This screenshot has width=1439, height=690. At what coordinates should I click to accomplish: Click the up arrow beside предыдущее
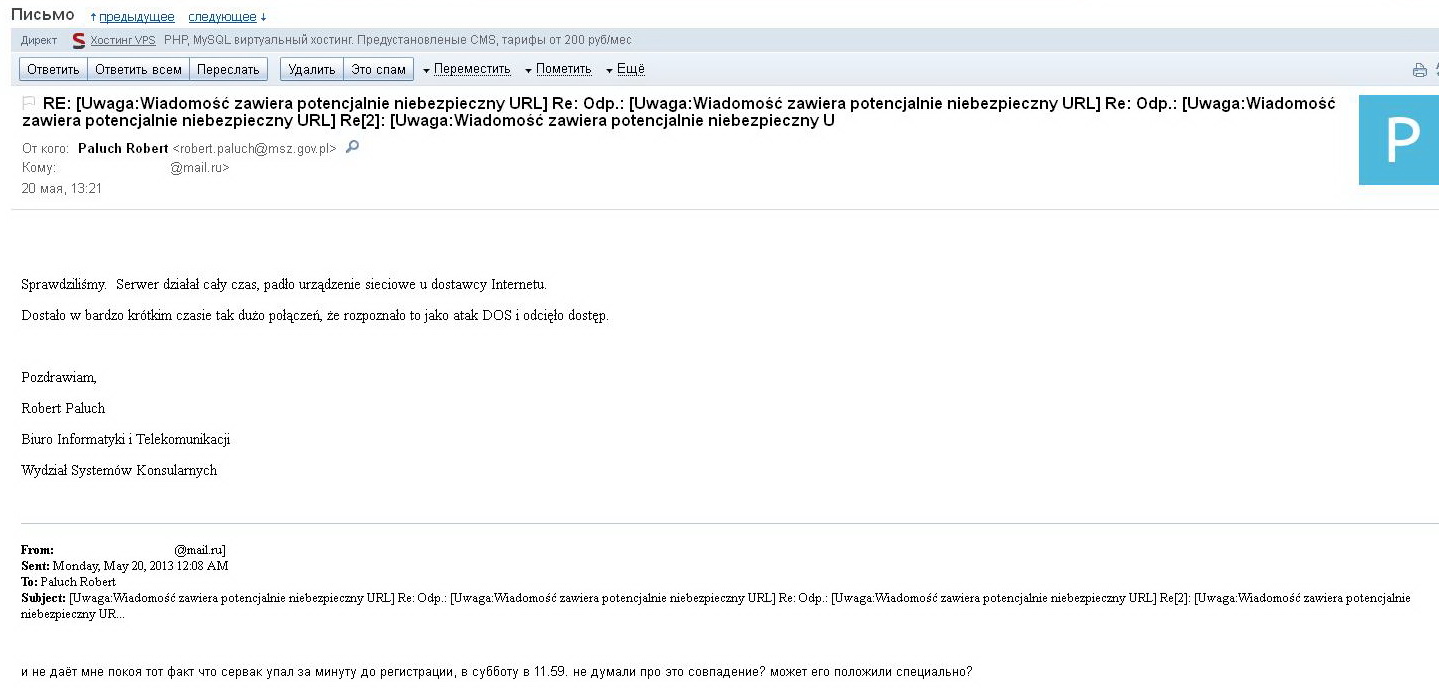(93, 17)
